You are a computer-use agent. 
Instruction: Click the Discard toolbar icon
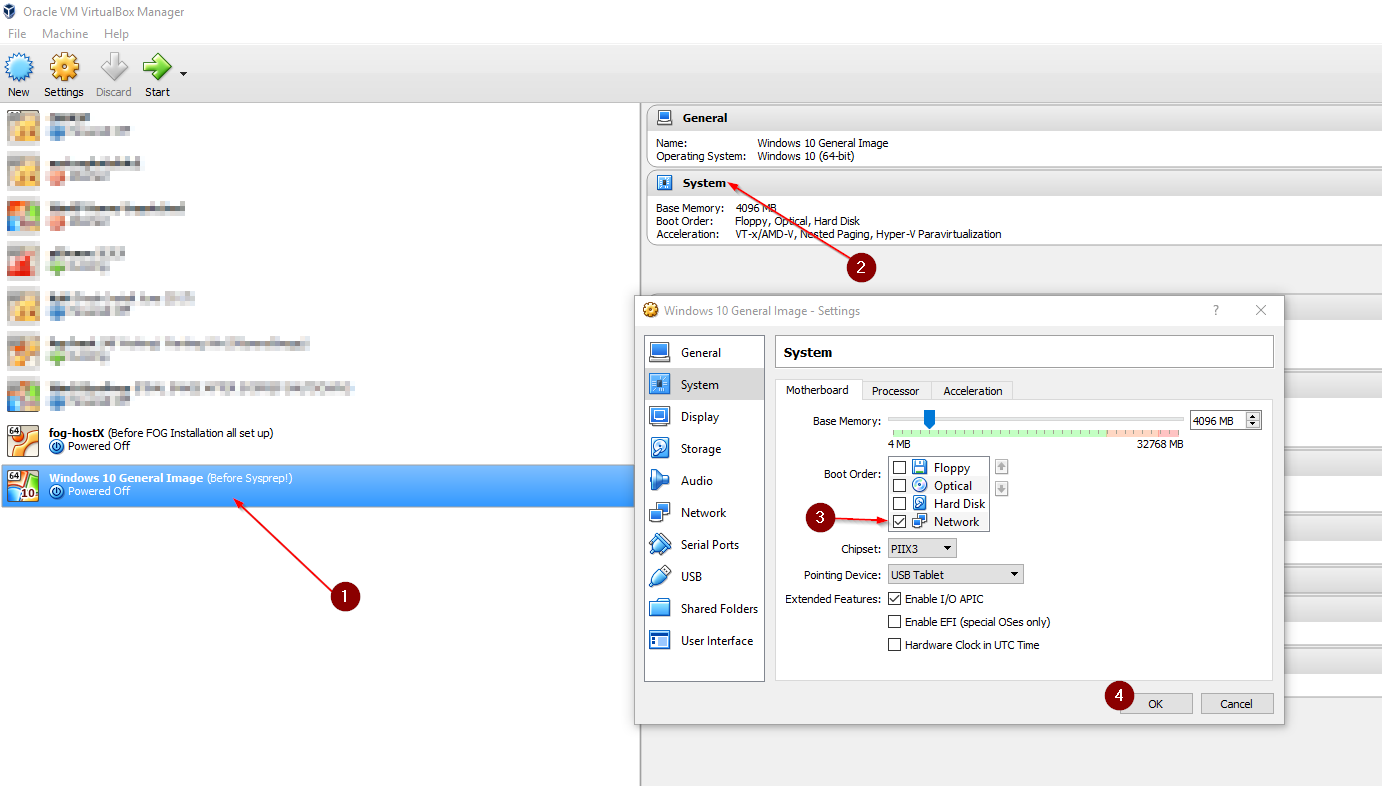pyautogui.click(x=114, y=68)
